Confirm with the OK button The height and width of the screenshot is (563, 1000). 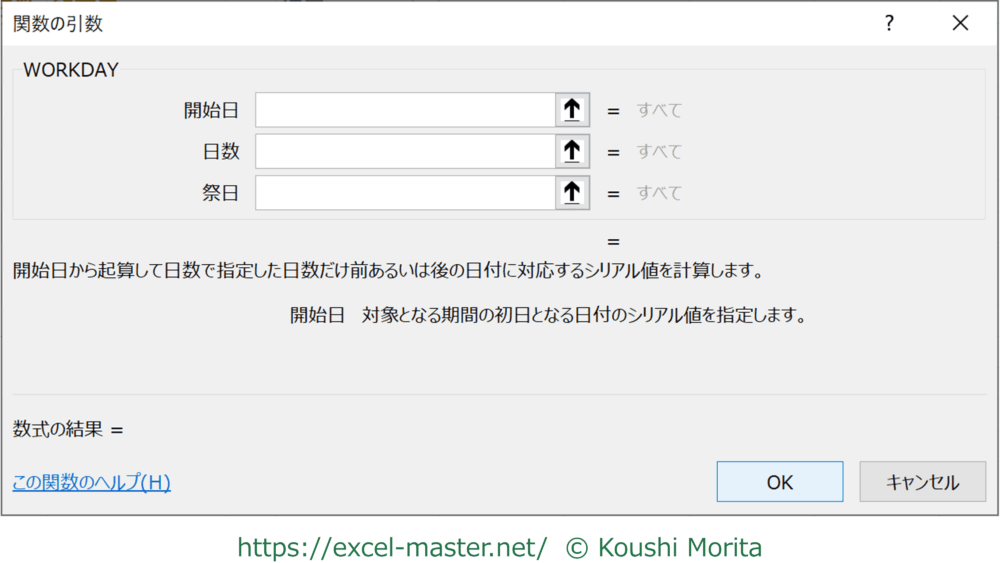click(x=779, y=482)
